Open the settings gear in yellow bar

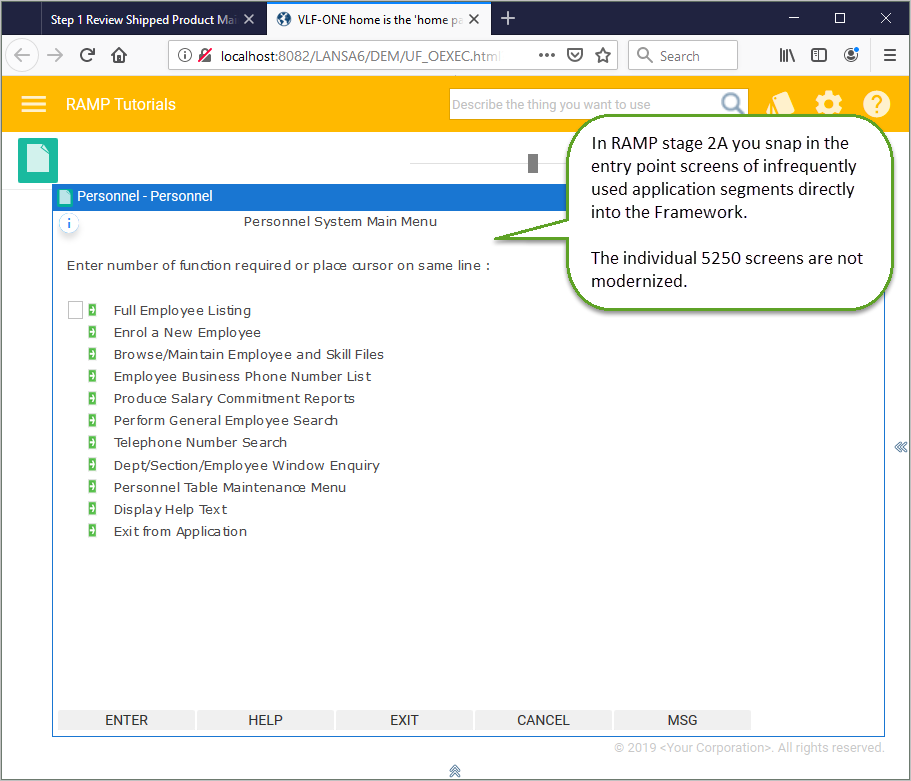click(828, 104)
